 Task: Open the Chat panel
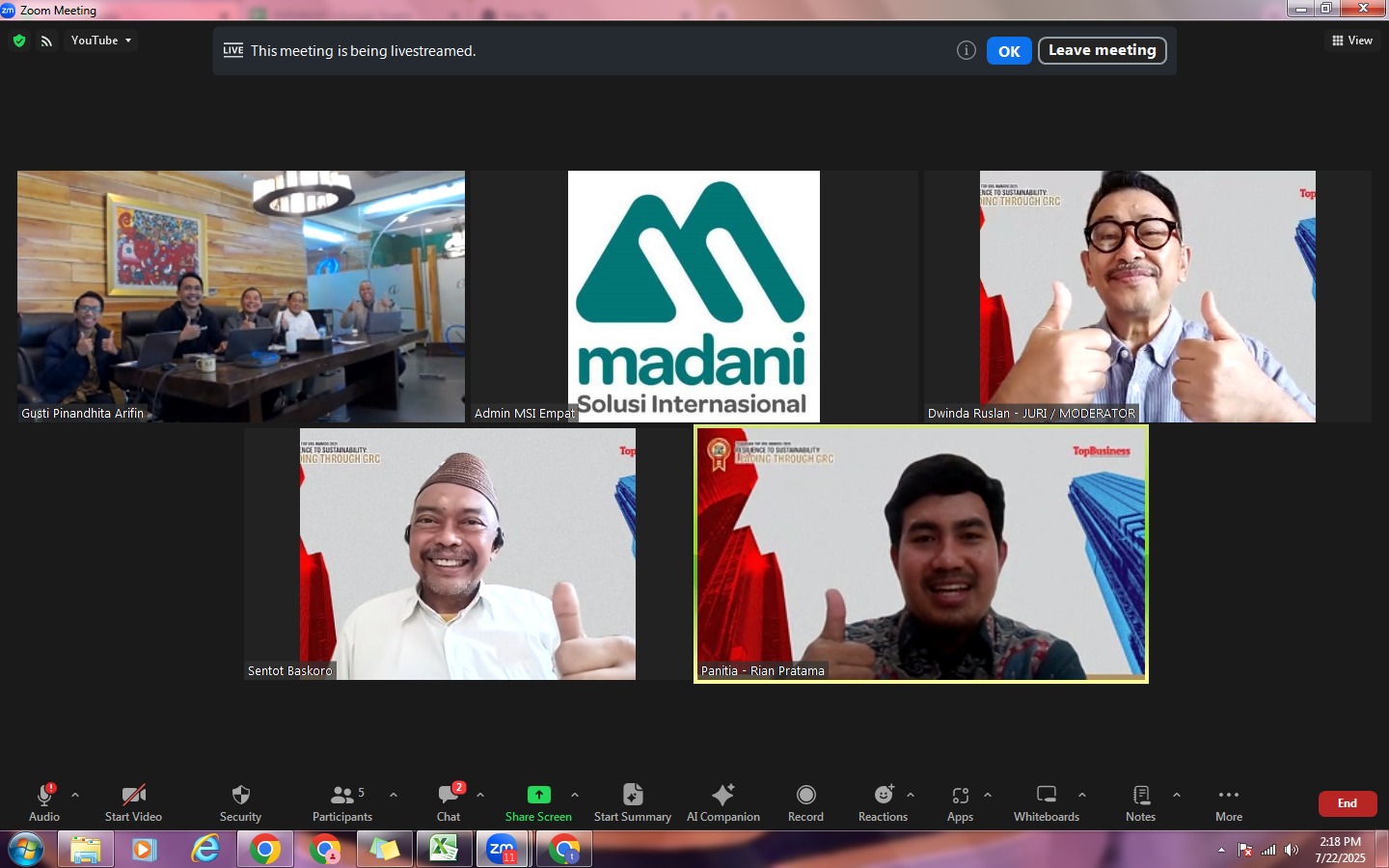pos(449,802)
